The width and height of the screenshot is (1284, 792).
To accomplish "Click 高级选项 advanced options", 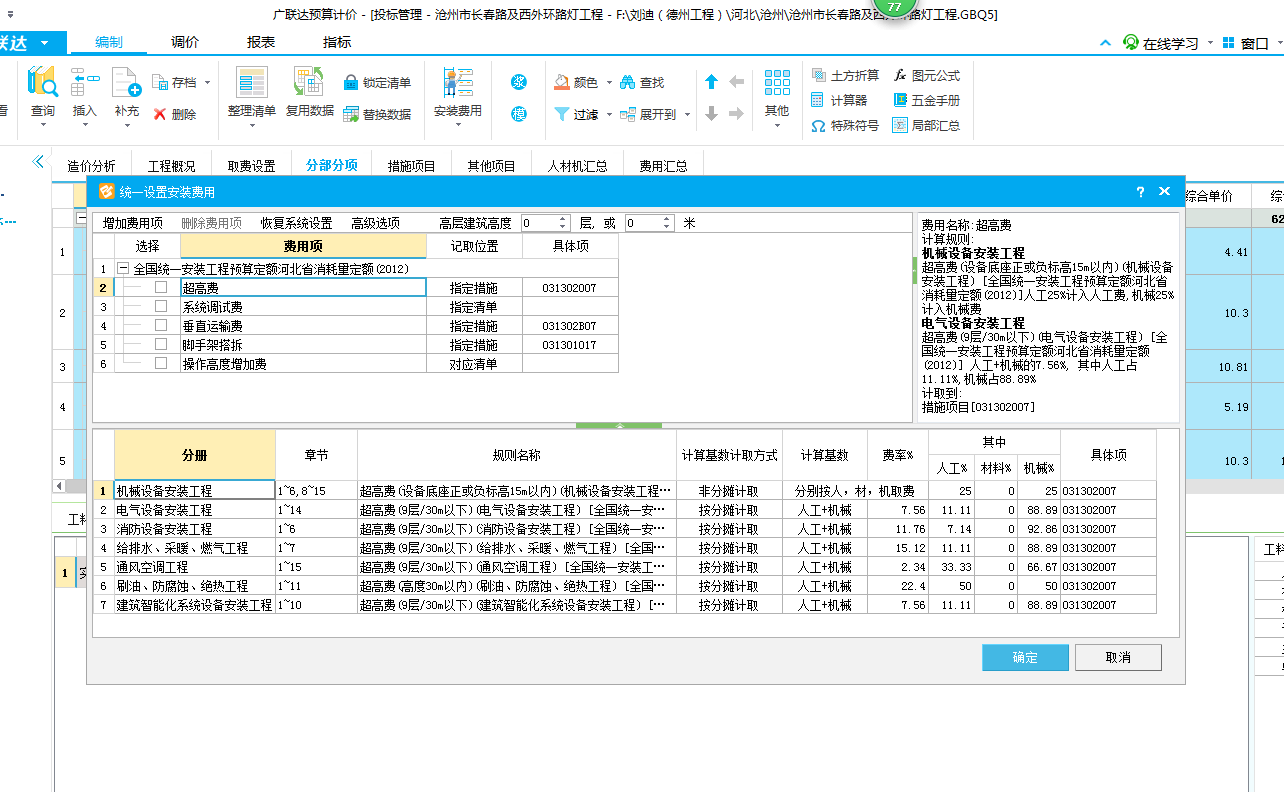I will pos(375,223).
